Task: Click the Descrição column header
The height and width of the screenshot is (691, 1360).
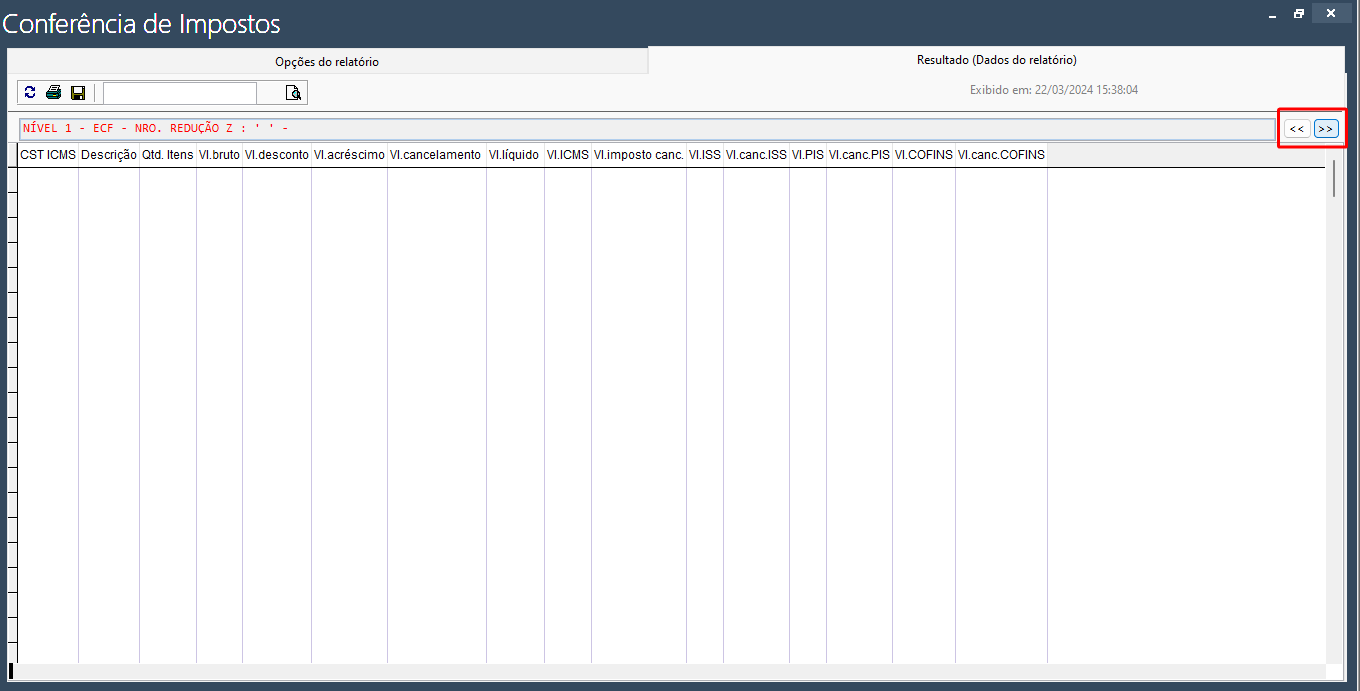Action: point(109,155)
